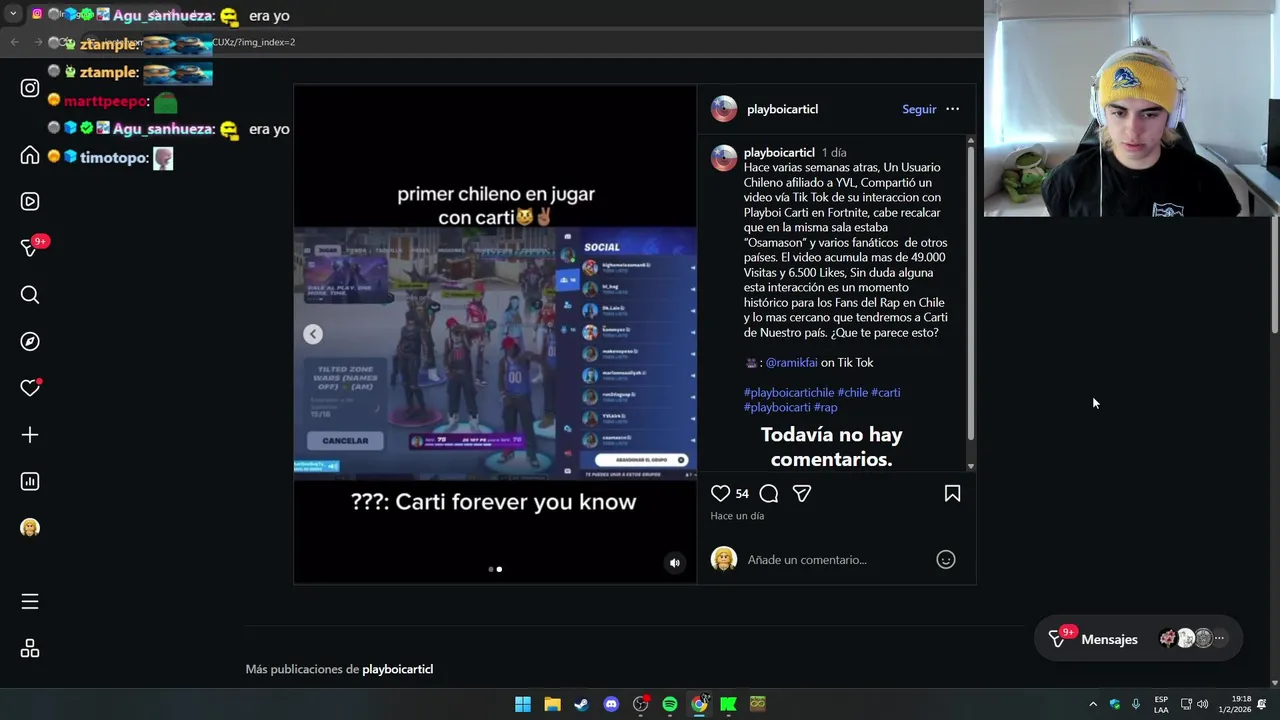Screen dimensions: 1280x720
Task: Click 'Hace un día' timestamp
Action: coord(737,516)
